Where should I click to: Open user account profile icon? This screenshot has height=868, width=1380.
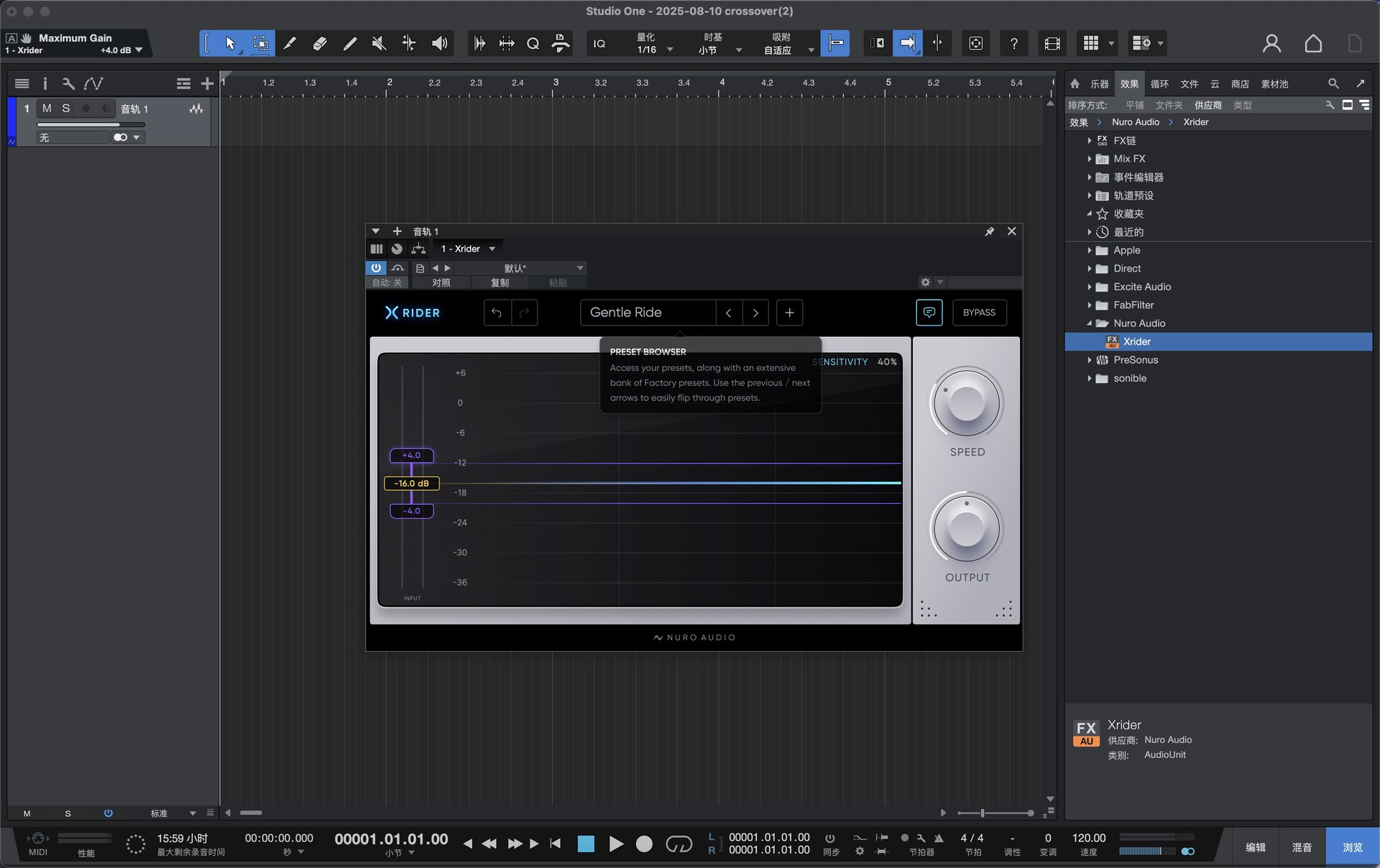[x=1271, y=44]
